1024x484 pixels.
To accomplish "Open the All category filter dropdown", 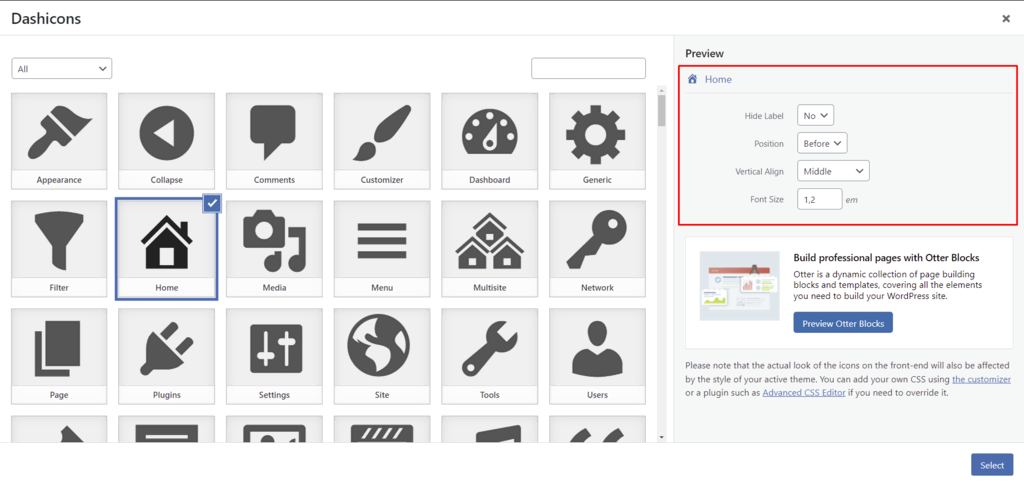I will pyautogui.click(x=62, y=69).
